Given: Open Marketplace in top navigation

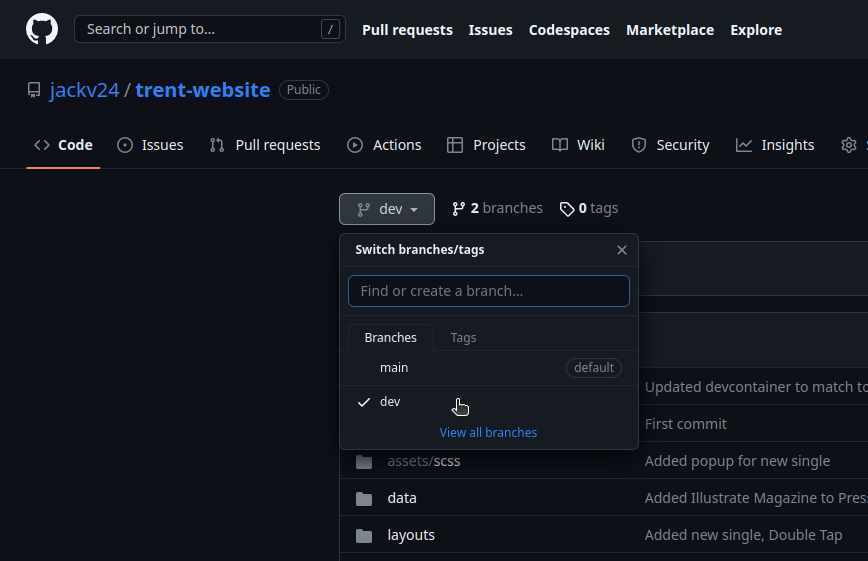Looking at the screenshot, I should coord(670,30).
